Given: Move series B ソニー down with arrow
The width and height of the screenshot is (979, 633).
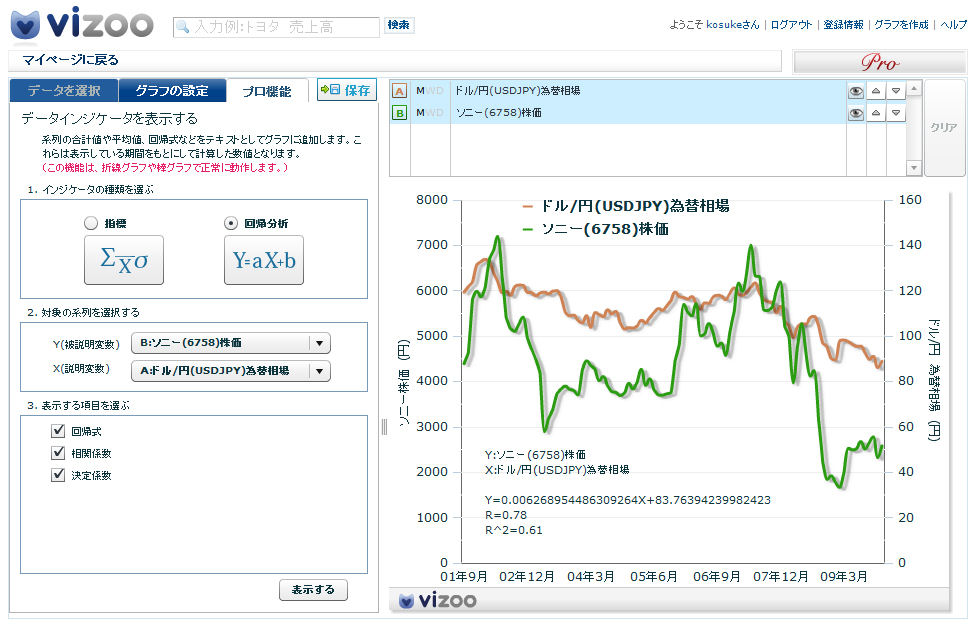Looking at the screenshot, I should point(896,114).
